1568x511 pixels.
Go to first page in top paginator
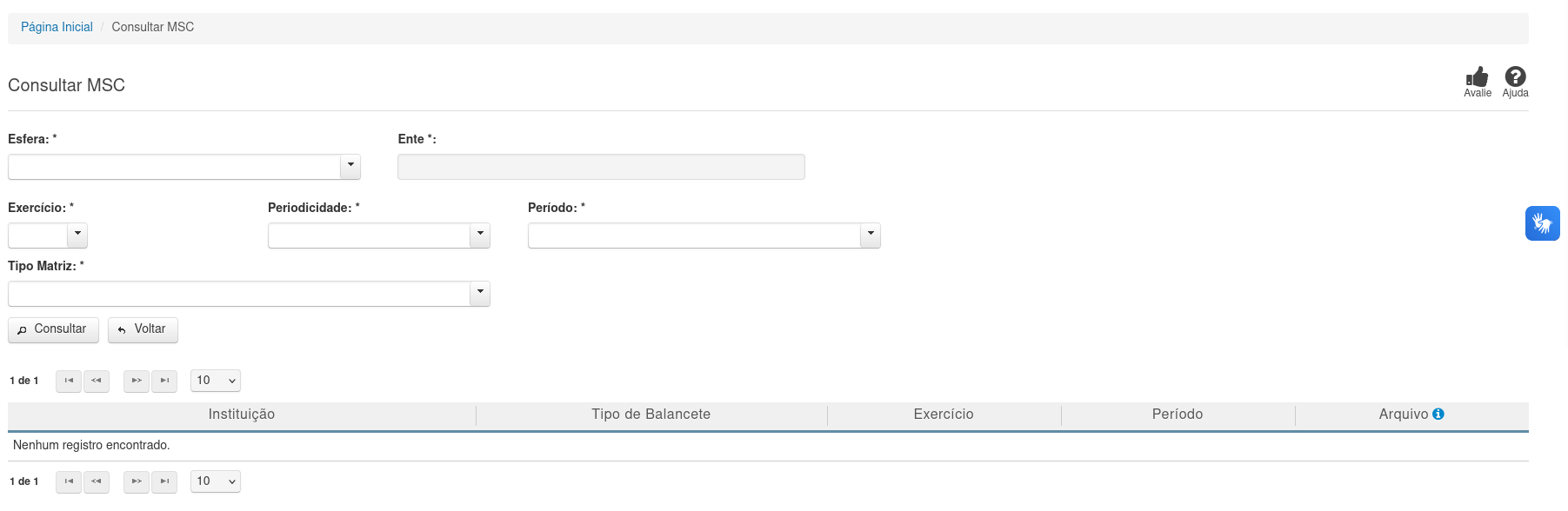click(x=69, y=381)
